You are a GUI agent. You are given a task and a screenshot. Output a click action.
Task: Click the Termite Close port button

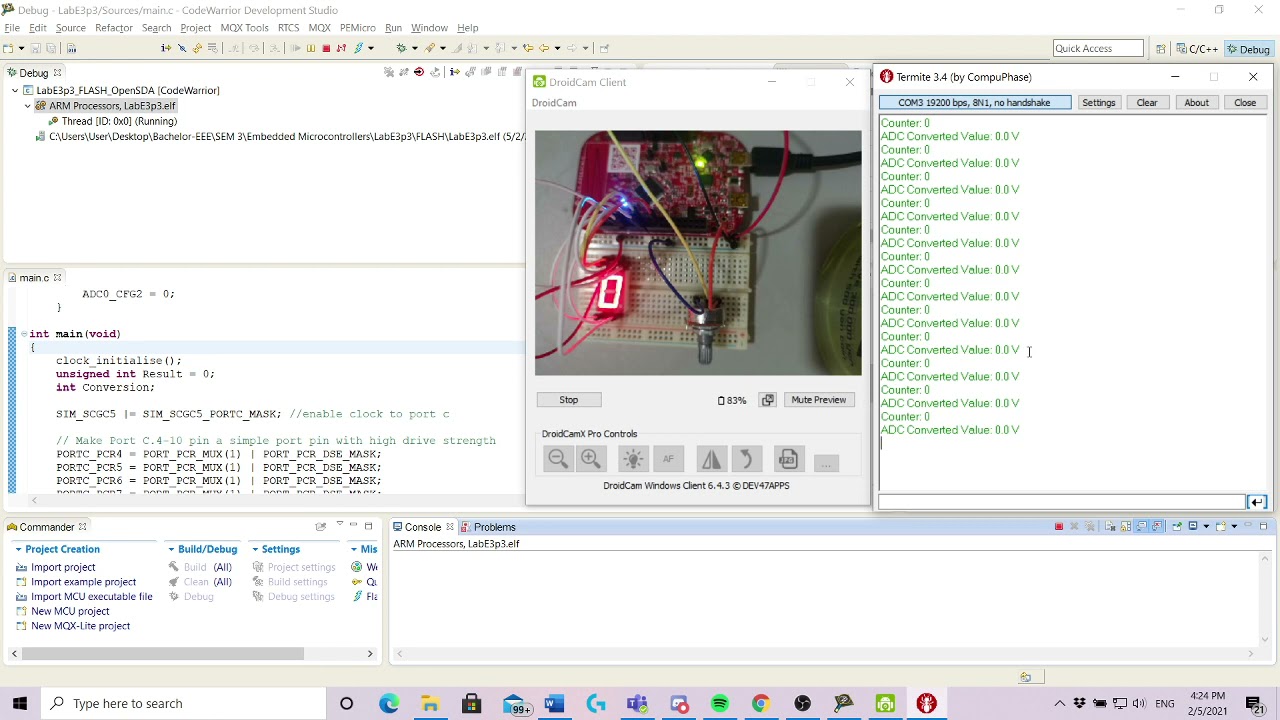click(1245, 102)
